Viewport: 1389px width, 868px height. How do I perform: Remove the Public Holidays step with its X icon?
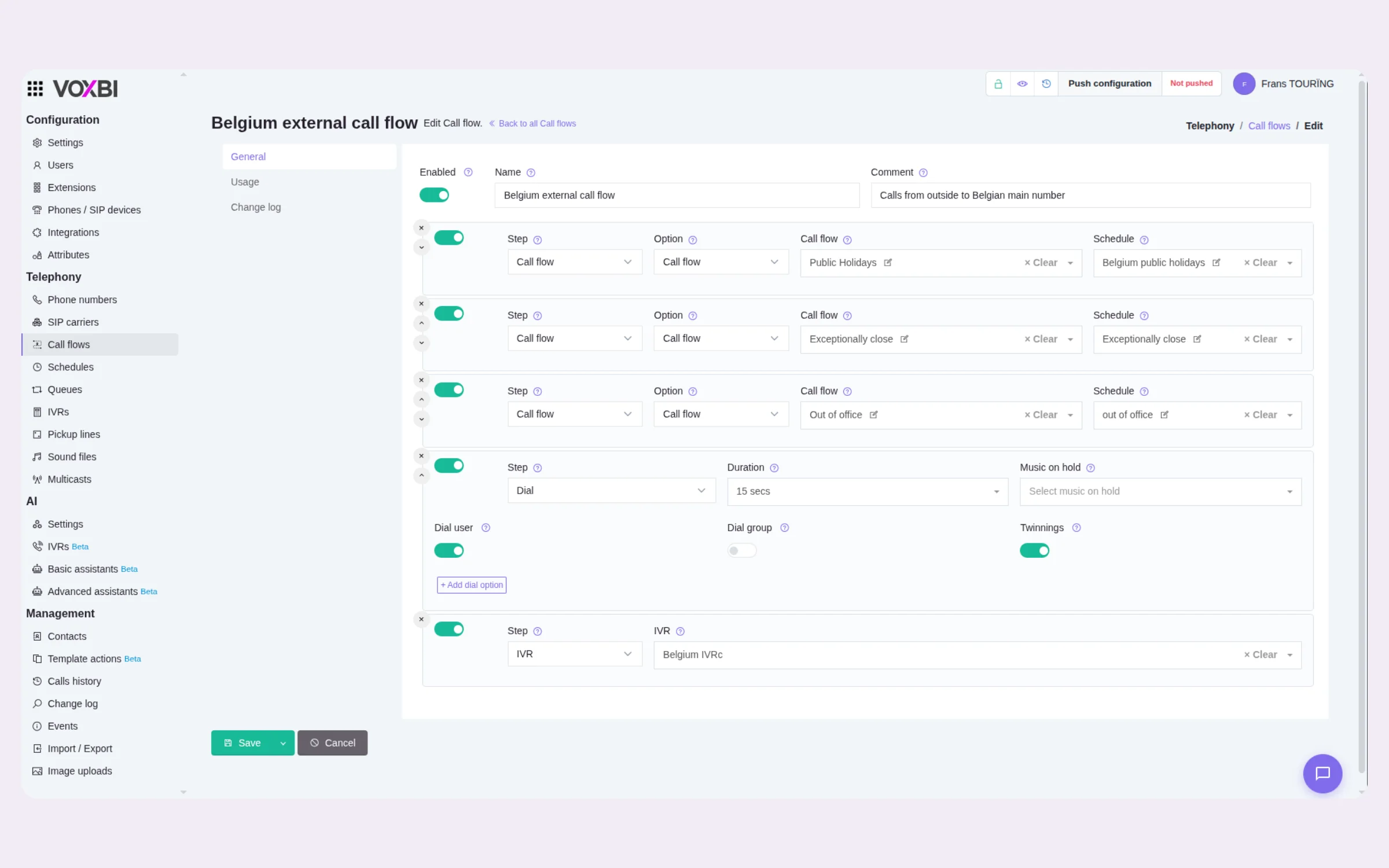[421, 228]
